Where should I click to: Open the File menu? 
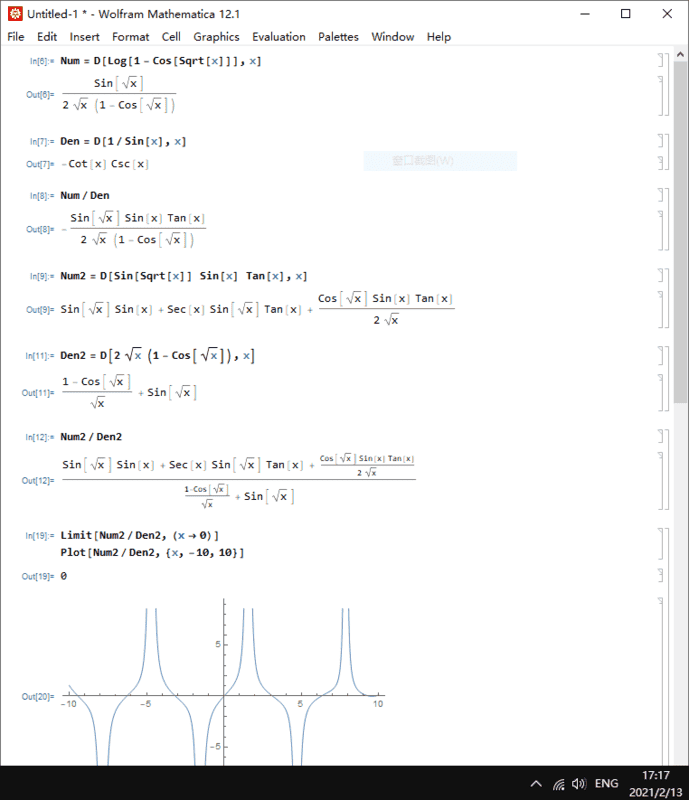(16, 37)
